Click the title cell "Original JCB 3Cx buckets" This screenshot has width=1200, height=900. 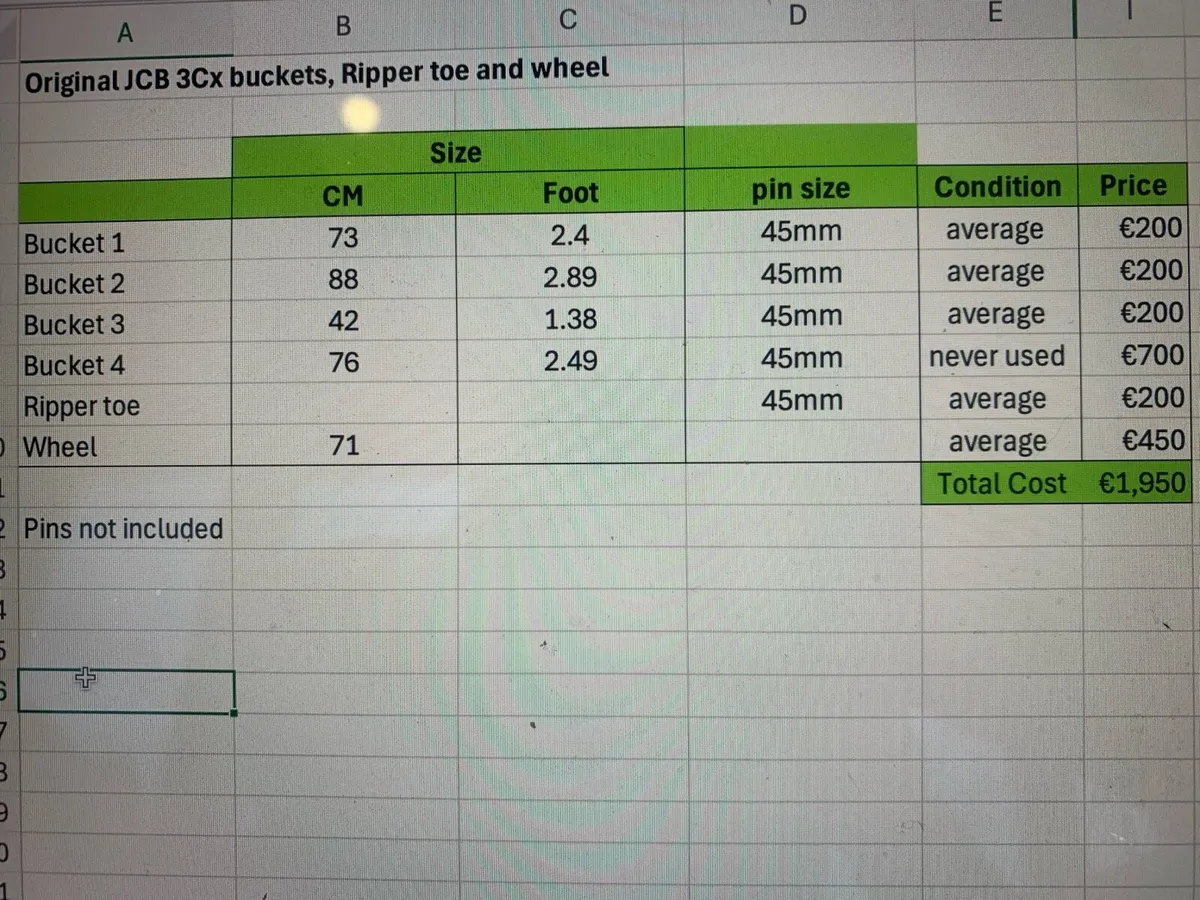(x=316, y=76)
